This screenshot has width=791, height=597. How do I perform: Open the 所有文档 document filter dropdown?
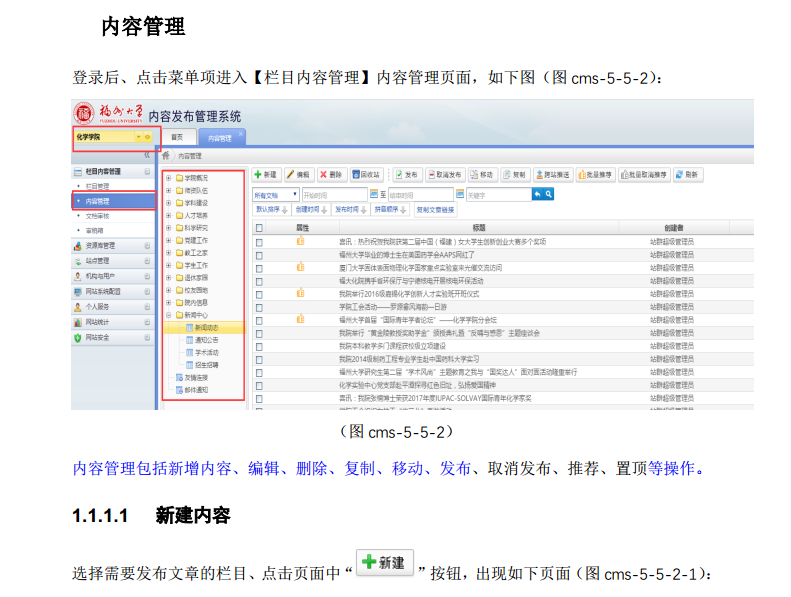tap(276, 194)
